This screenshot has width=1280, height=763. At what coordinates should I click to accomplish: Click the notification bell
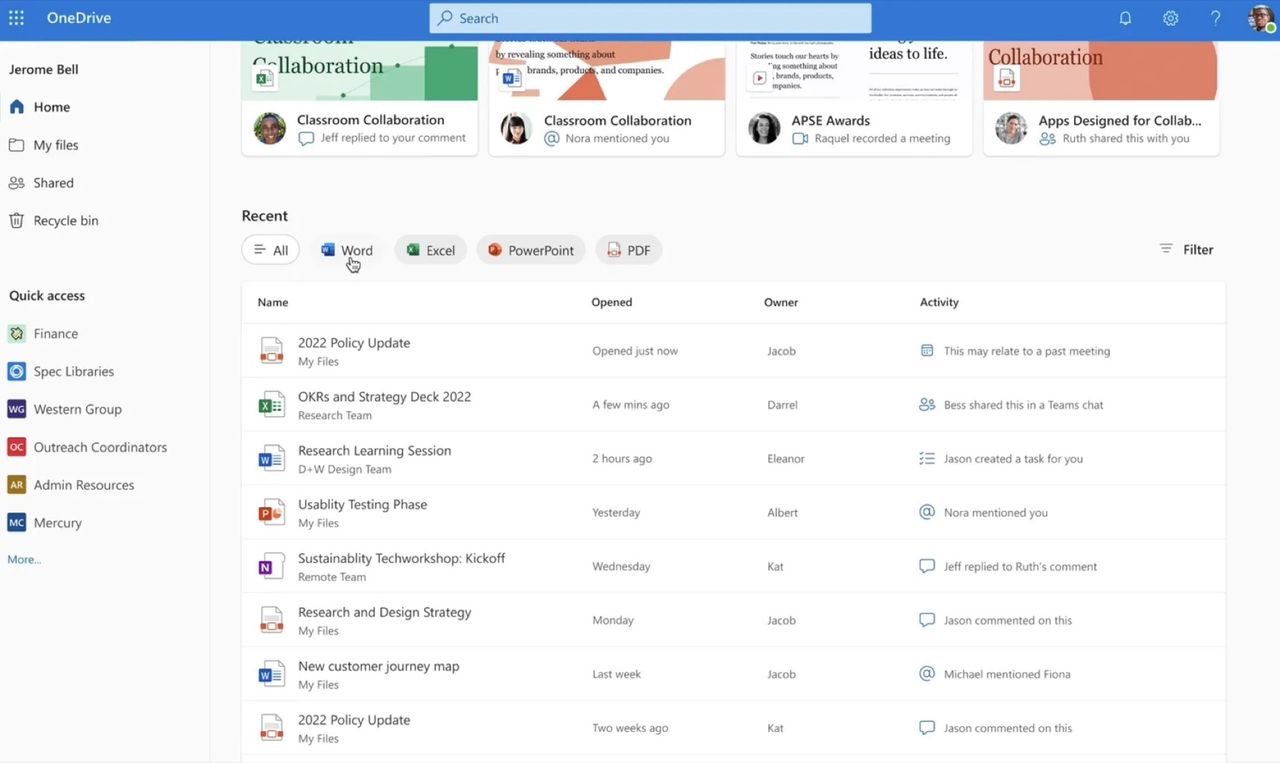coord(1124,17)
